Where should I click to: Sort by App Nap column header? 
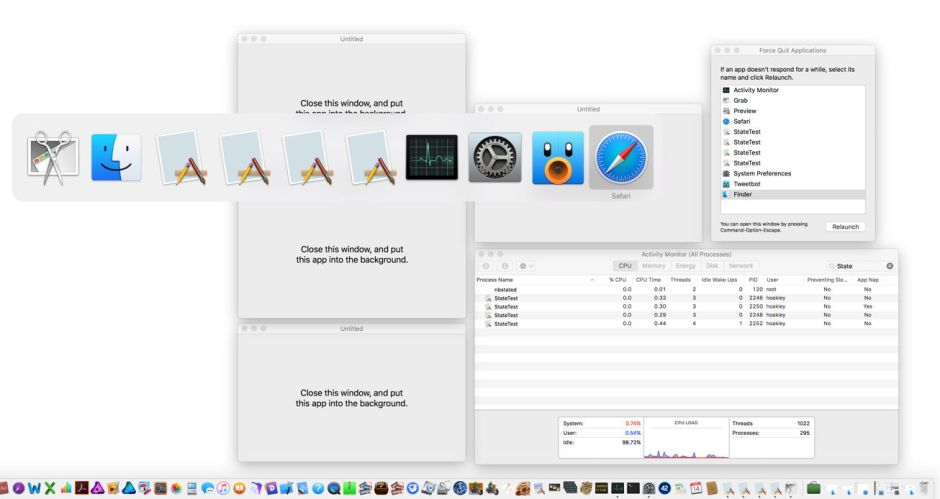867,280
